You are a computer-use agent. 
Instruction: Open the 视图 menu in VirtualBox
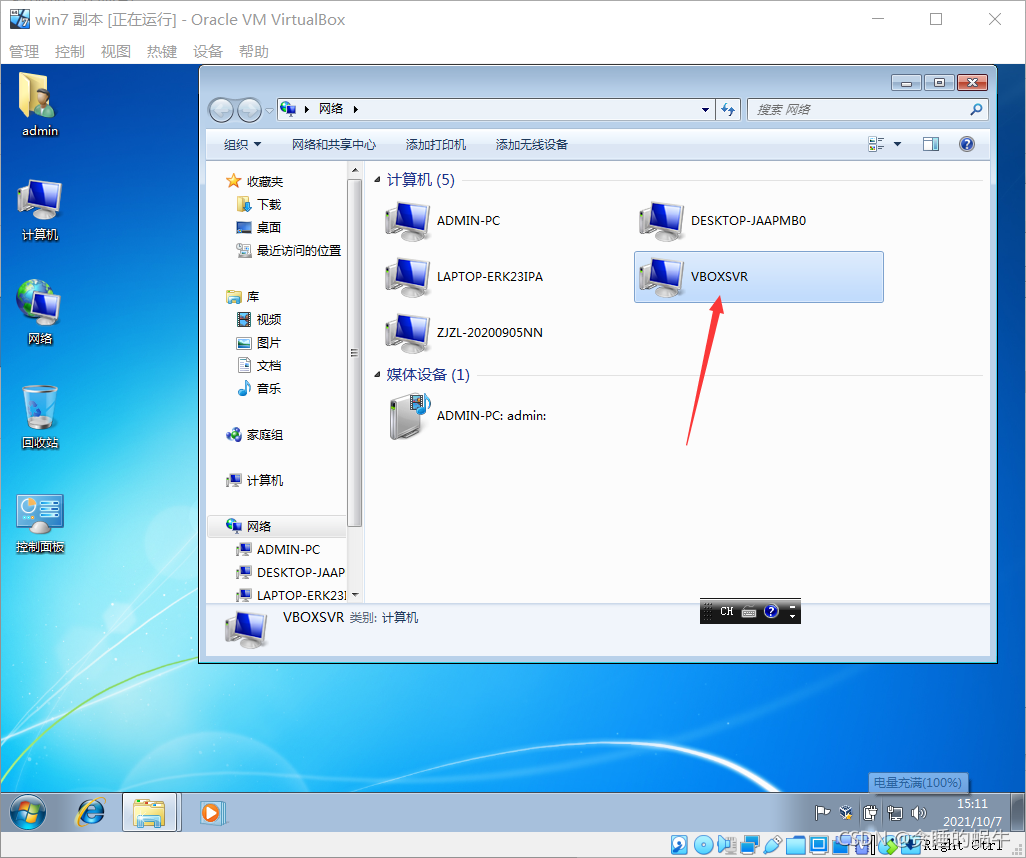pyautogui.click(x=116, y=52)
